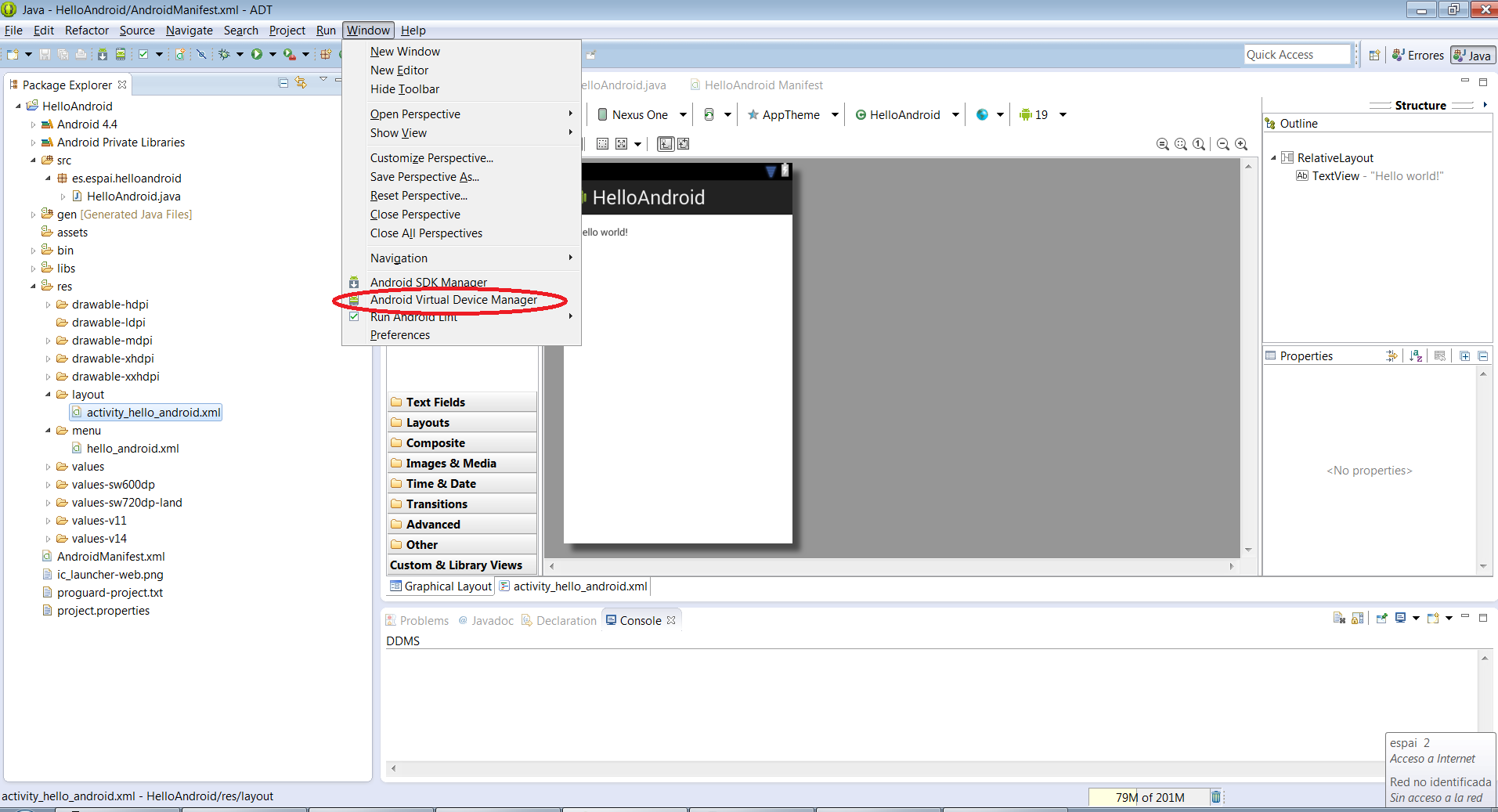The height and width of the screenshot is (812, 1498).
Task: Sort properties alphabetically using the a-z icon
Action: (x=1416, y=356)
